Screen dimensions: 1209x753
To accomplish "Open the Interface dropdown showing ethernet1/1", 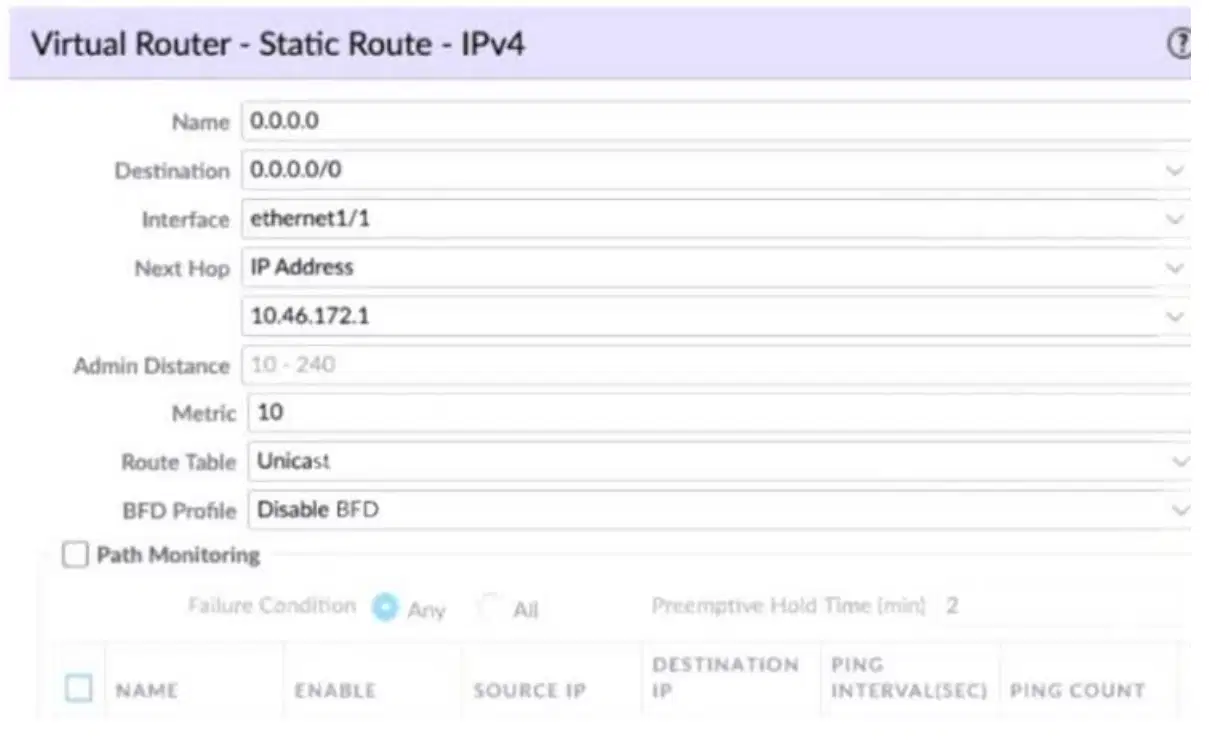I will click(x=716, y=219).
